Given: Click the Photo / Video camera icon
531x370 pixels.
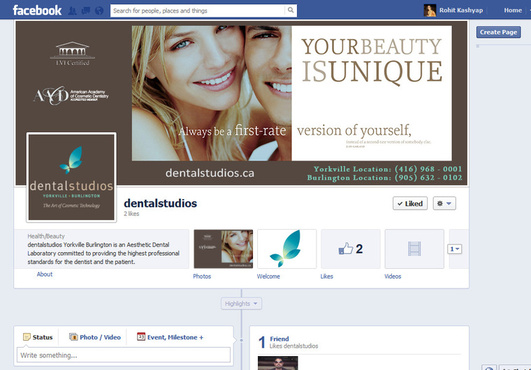Looking at the screenshot, I should click(x=73, y=337).
